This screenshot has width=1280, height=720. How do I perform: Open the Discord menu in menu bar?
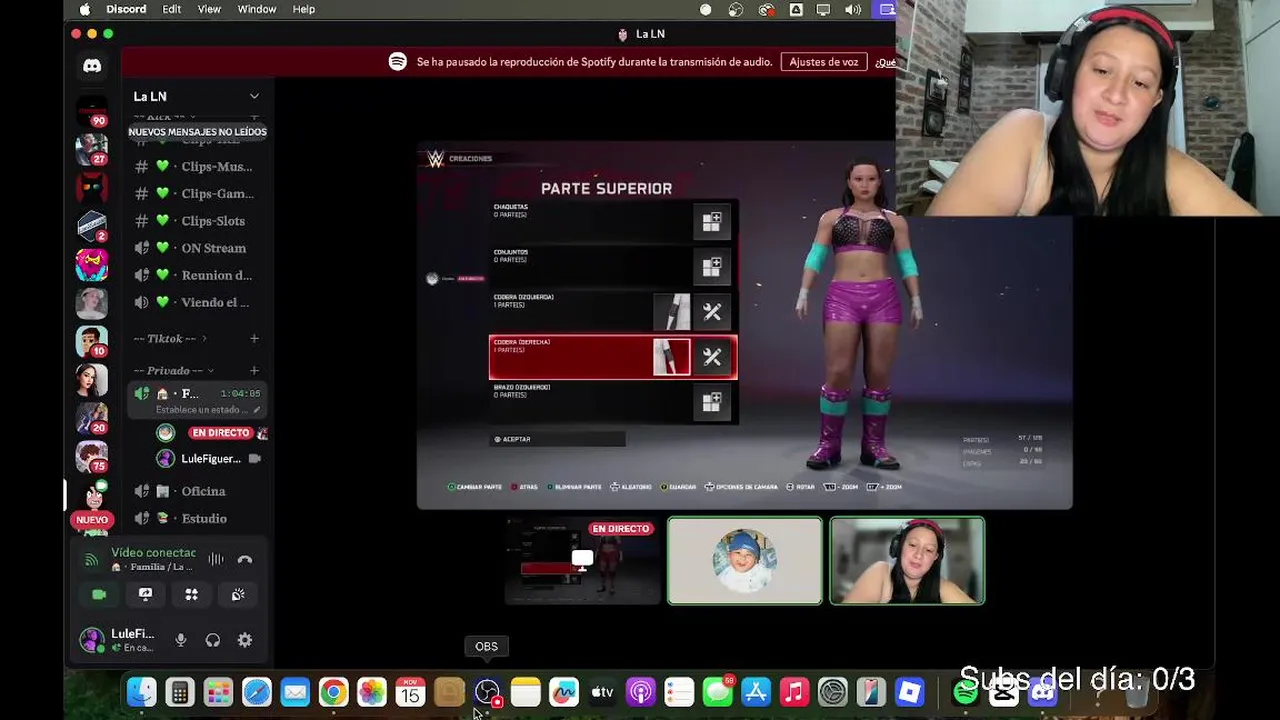click(x=126, y=9)
